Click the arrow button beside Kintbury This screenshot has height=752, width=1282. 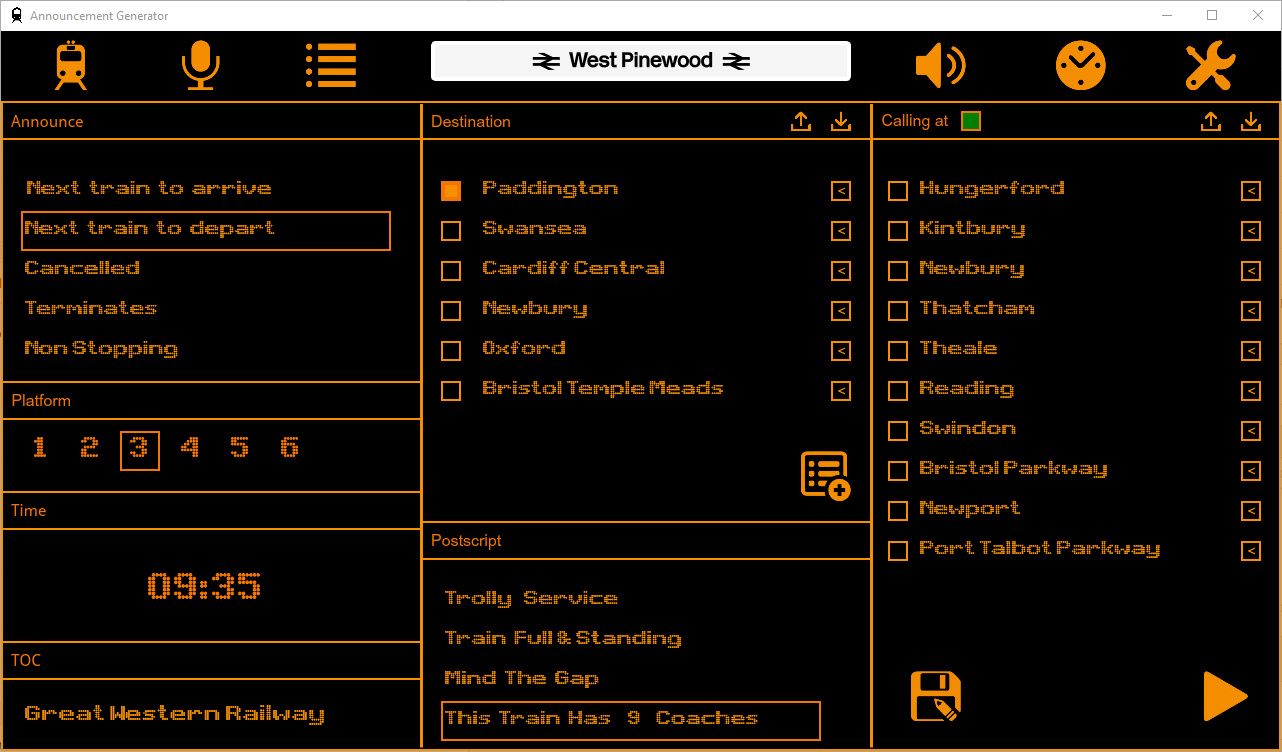point(1251,231)
